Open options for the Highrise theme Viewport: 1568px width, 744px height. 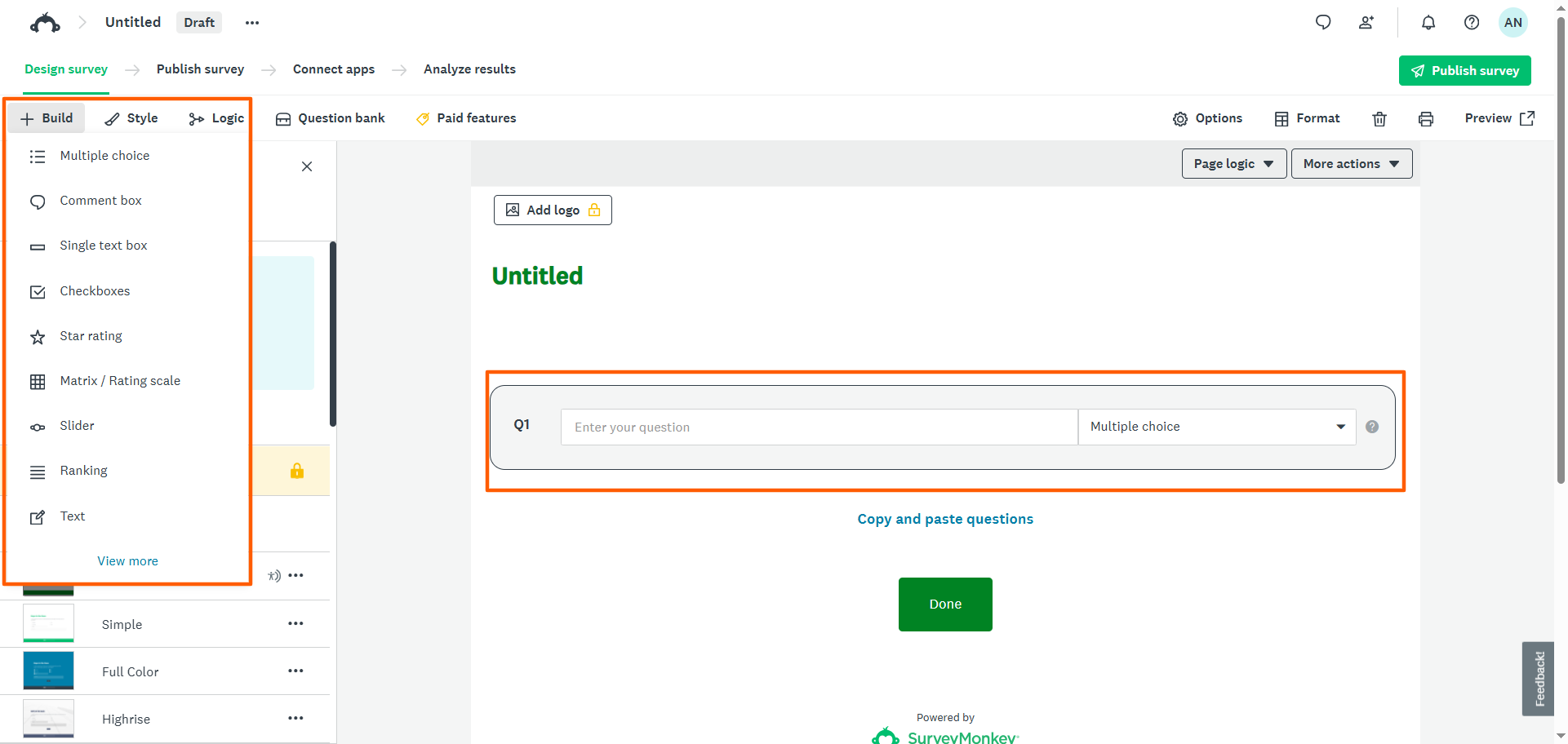(295, 718)
